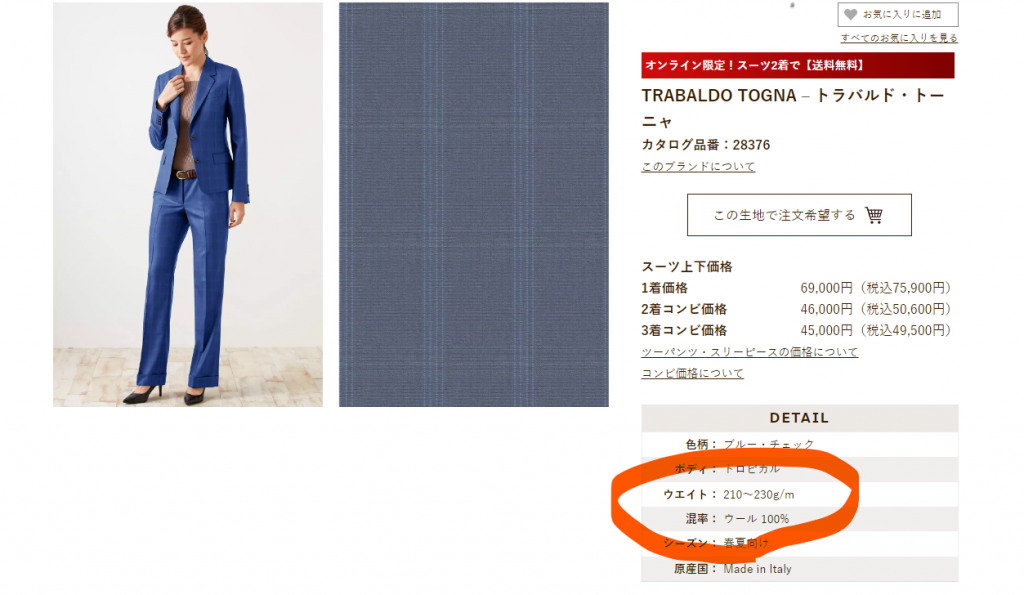
Task: Click the red オンライン限定 free shipping banner
Action: (x=797, y=65)
